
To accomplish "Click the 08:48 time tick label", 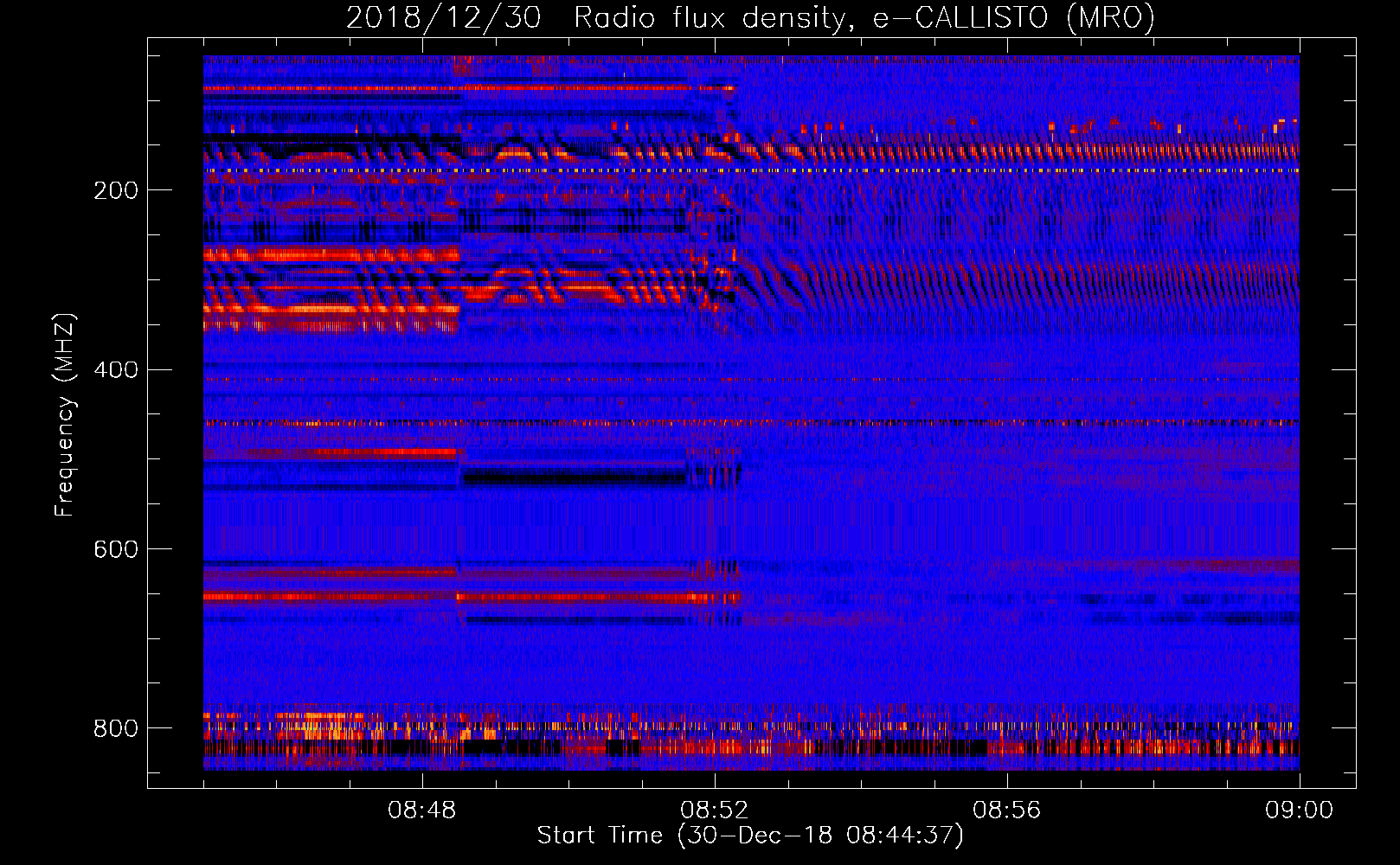I will pos(422,811).
